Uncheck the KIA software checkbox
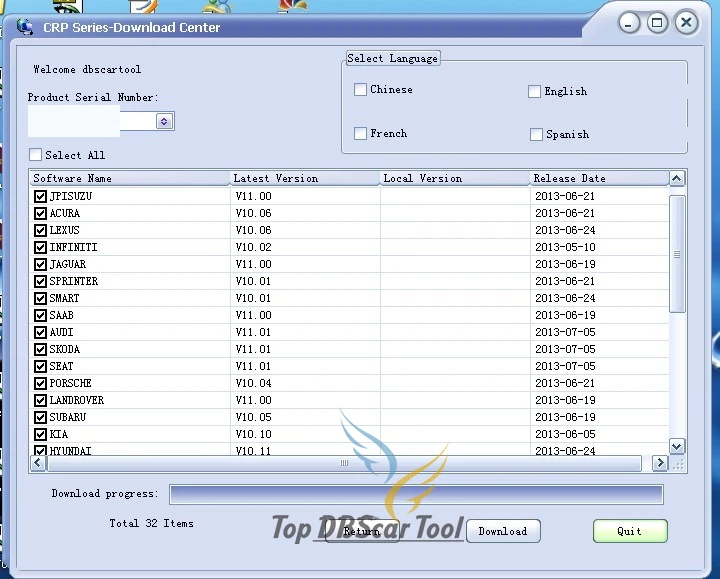The height and width of the screenshot is (579, 720). point(40,434)
